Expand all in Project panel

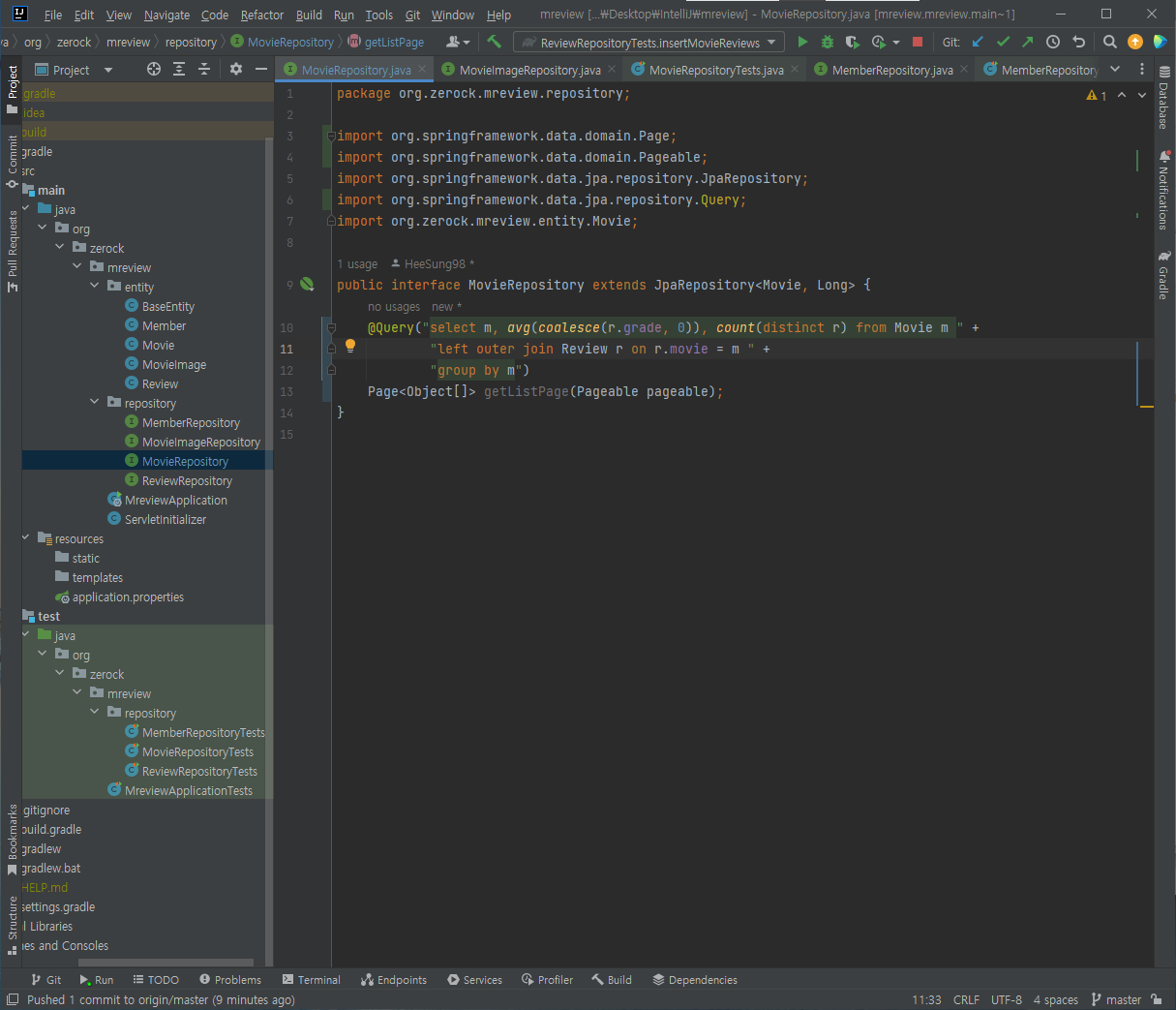[179, 69]
